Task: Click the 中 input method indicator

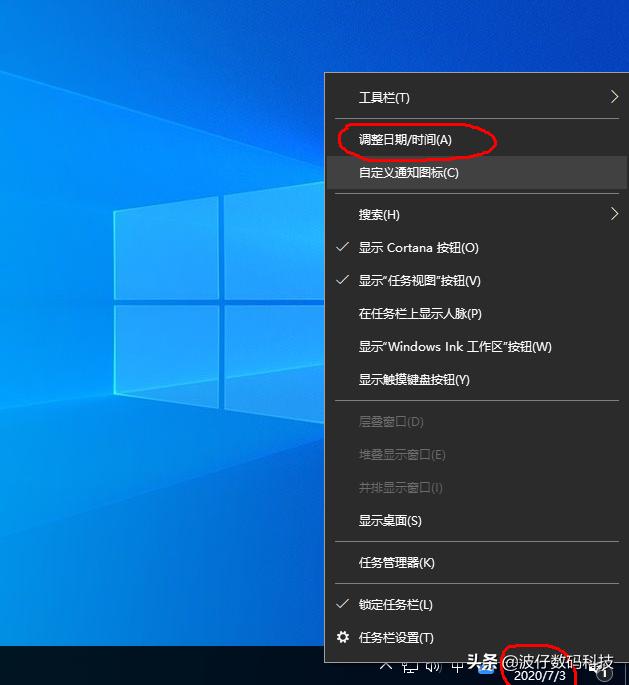Action: (x=457, y=667)
